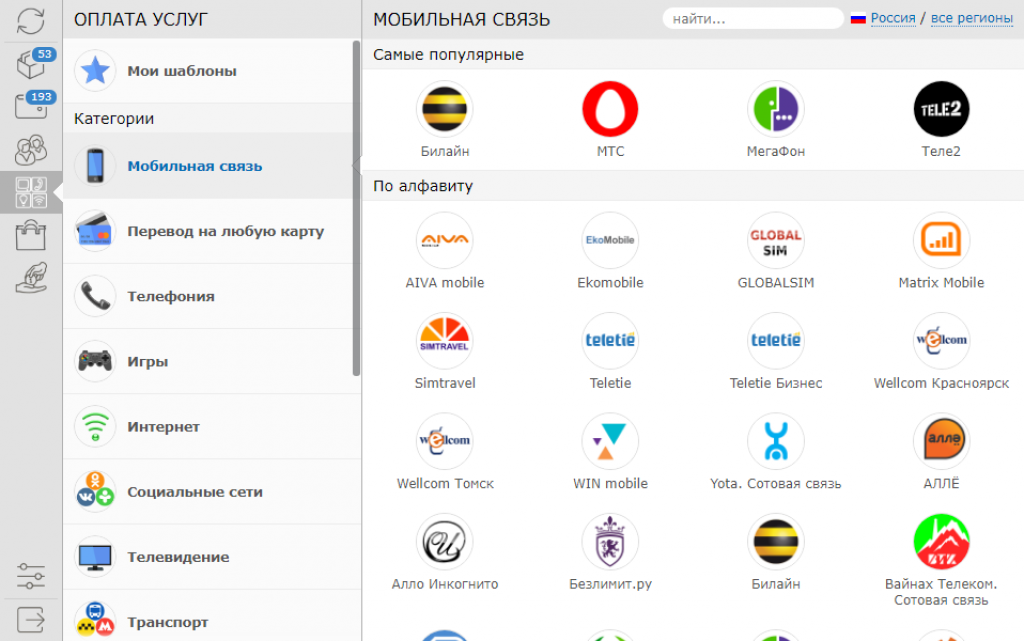Open Вайнах Телеком. Сотовая связь
Image resolution: width=1024 pixels, height=641 pixels.
tap(941, 542)
